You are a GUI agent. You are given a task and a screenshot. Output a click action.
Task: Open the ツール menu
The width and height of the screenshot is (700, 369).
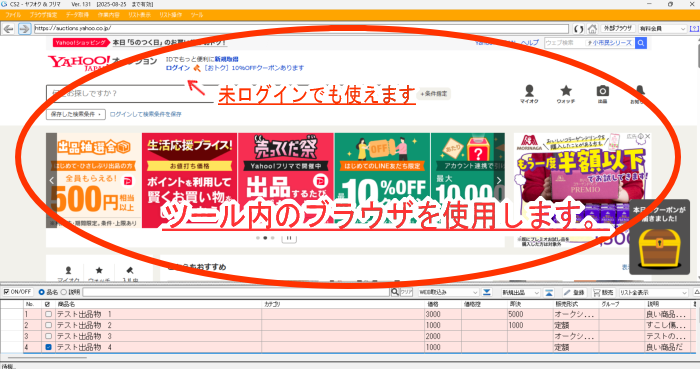197,15
